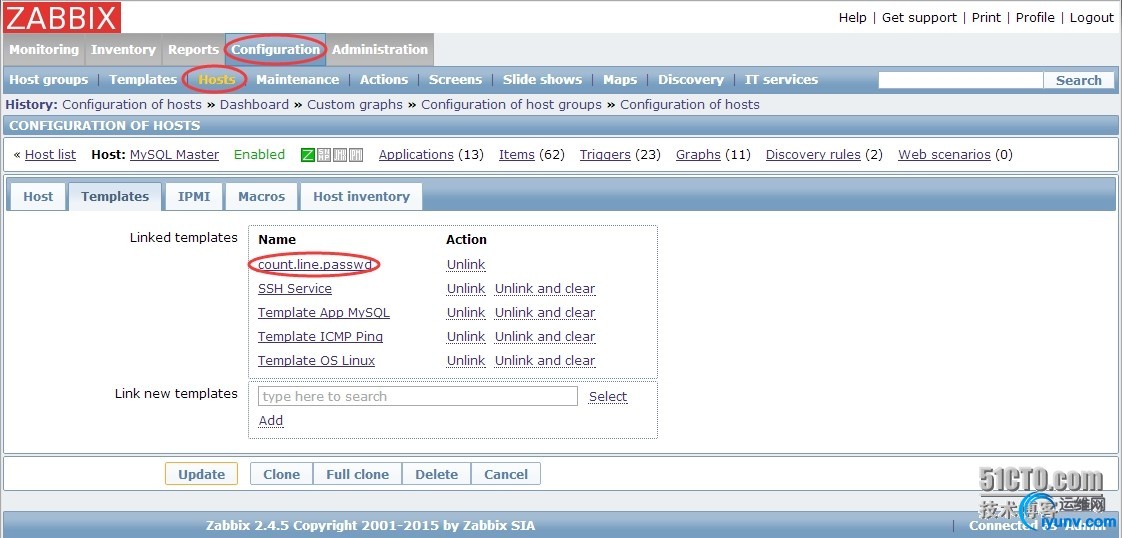This screenshot has width=1122, height=538.
Task: Unlink and clear Template App MySQL
Action: 545,313
